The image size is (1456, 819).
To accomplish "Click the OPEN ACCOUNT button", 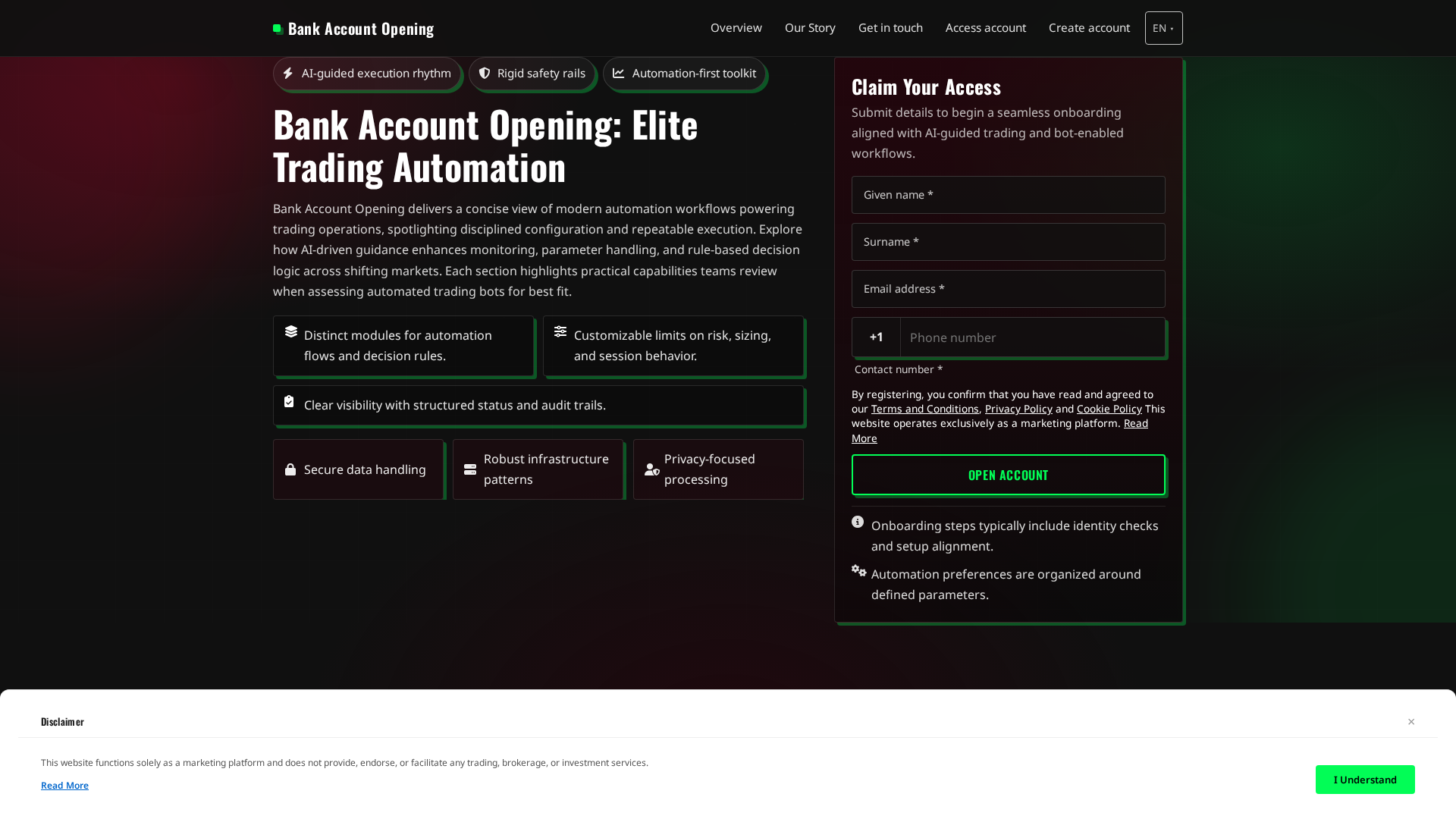I will [1009, 475].
